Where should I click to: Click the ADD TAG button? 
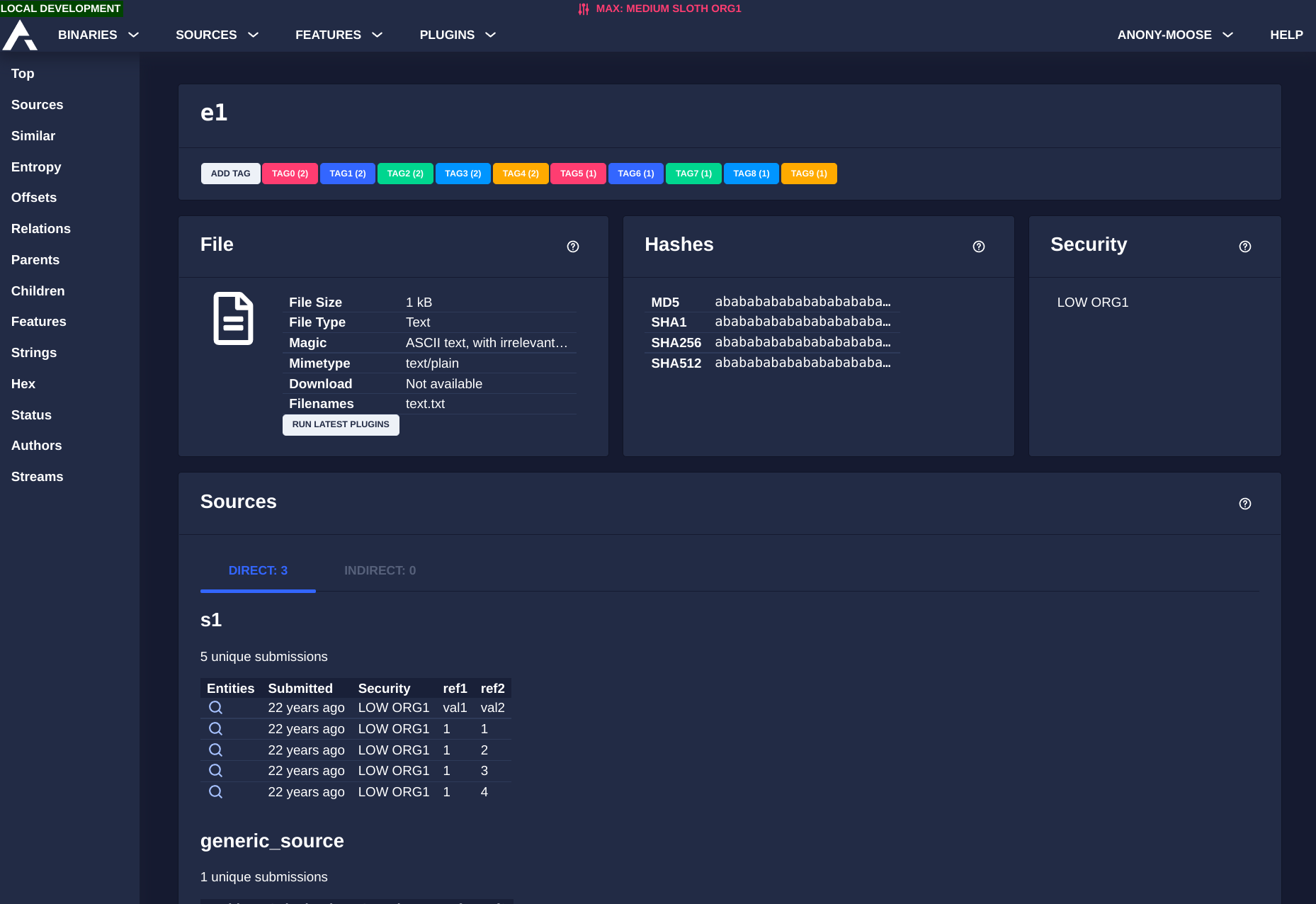230,173
